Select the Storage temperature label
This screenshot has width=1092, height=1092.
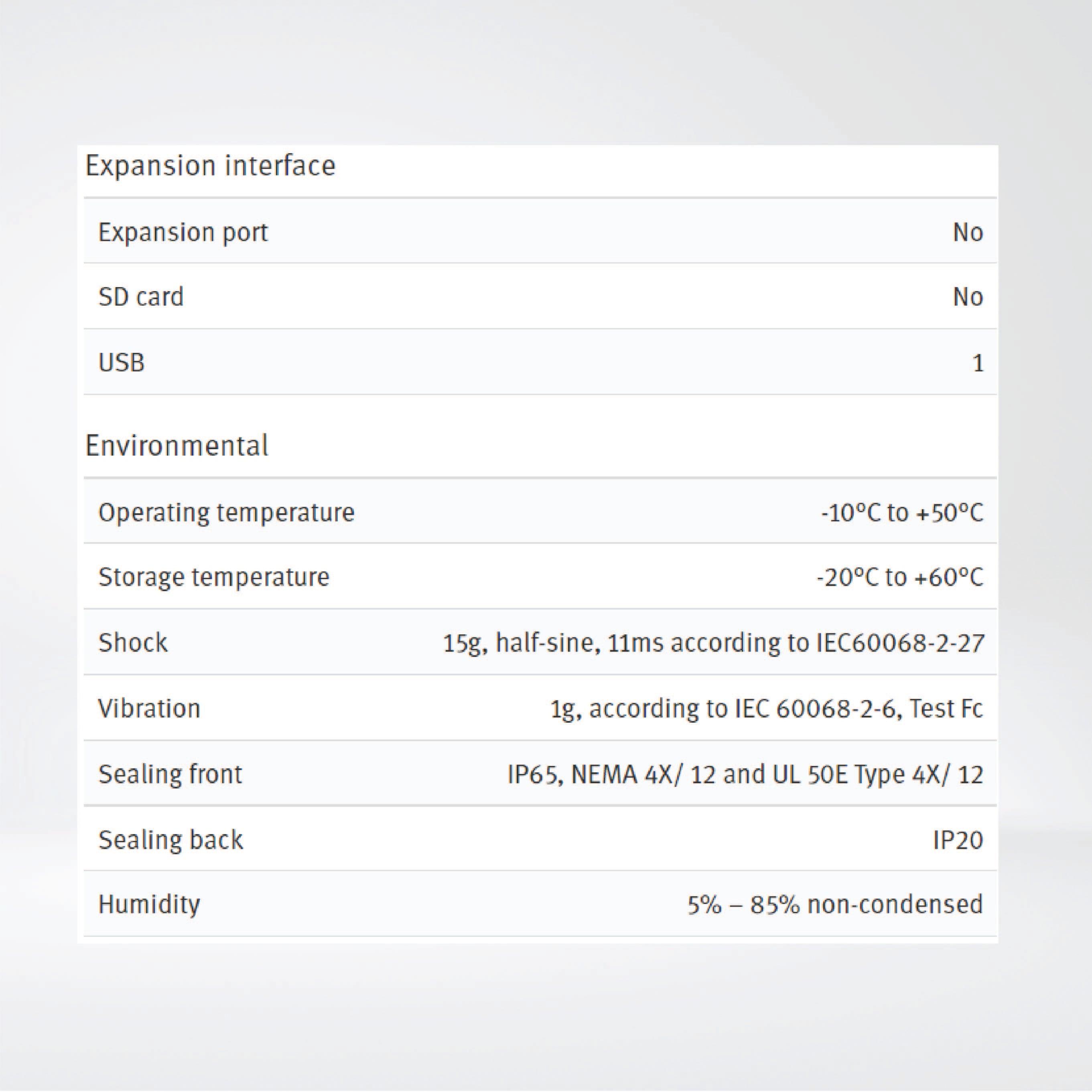click(x=214, y=577)
